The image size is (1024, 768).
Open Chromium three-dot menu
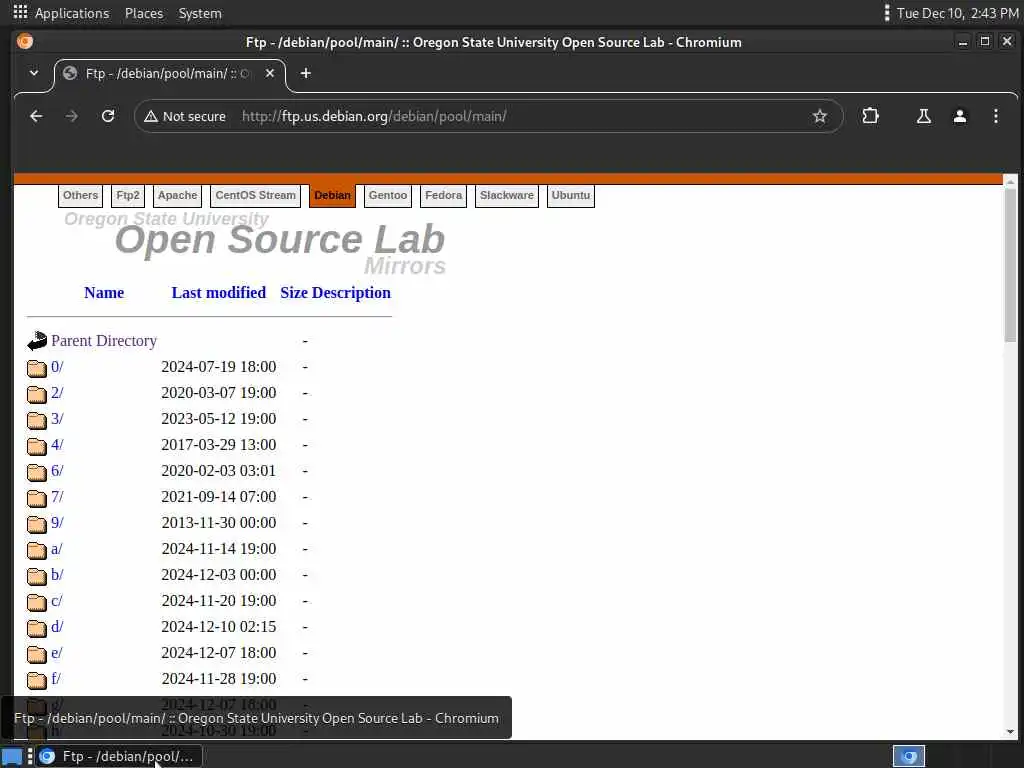[995, 116]
